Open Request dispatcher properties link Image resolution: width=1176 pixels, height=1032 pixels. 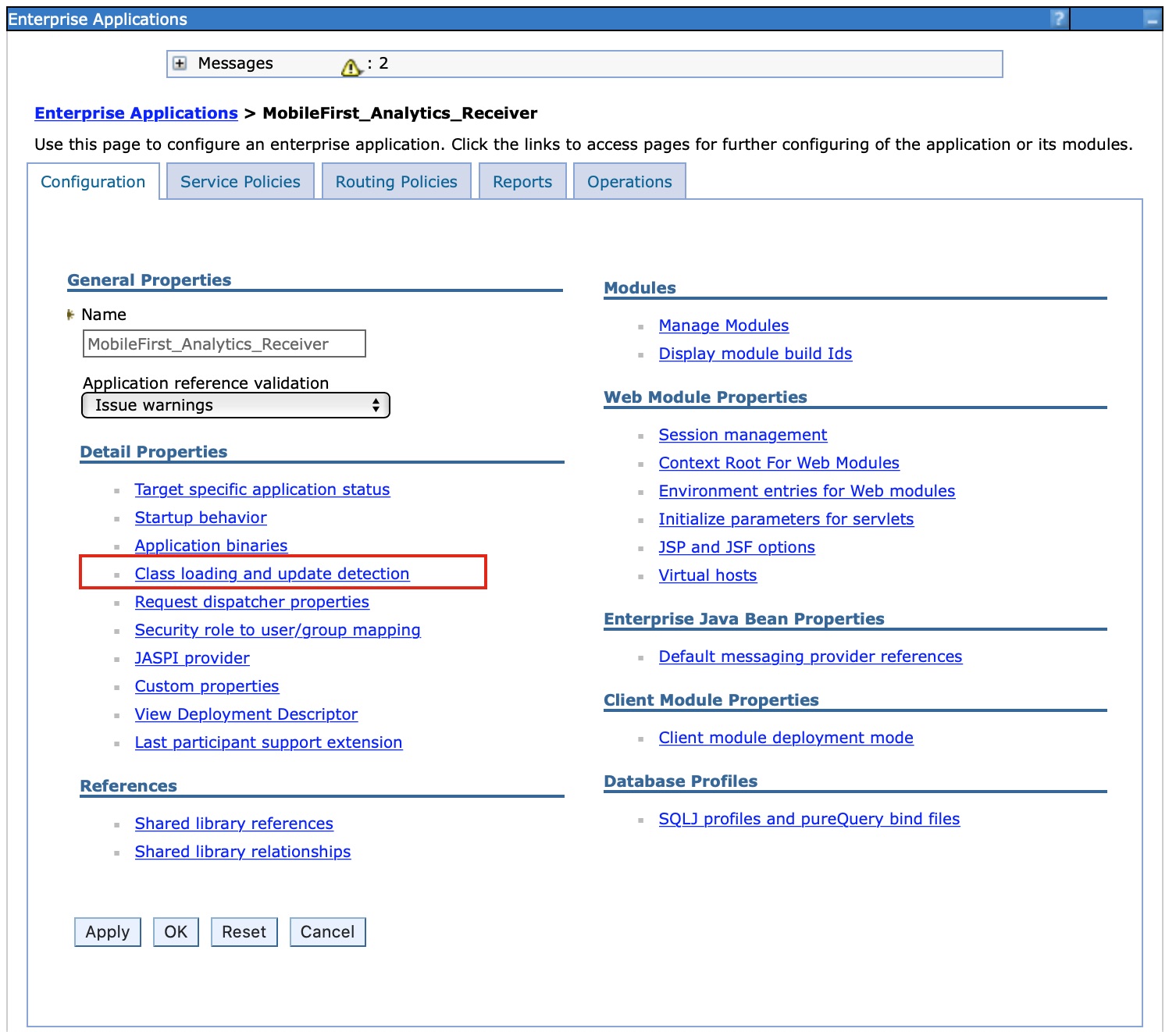point(251,602)
